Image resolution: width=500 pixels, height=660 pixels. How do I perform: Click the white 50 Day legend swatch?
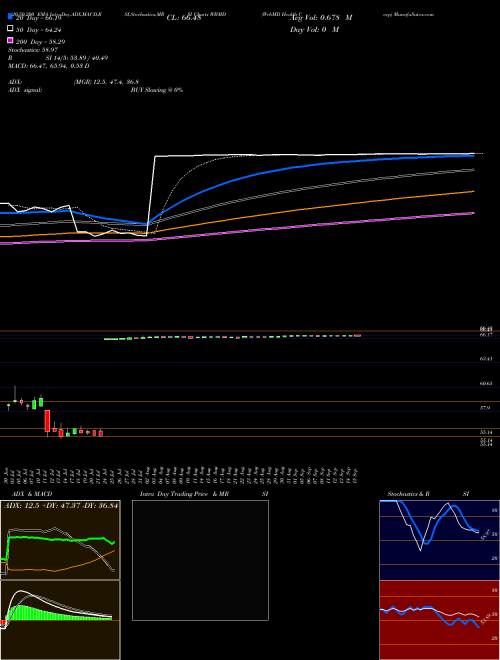[10, 29]
